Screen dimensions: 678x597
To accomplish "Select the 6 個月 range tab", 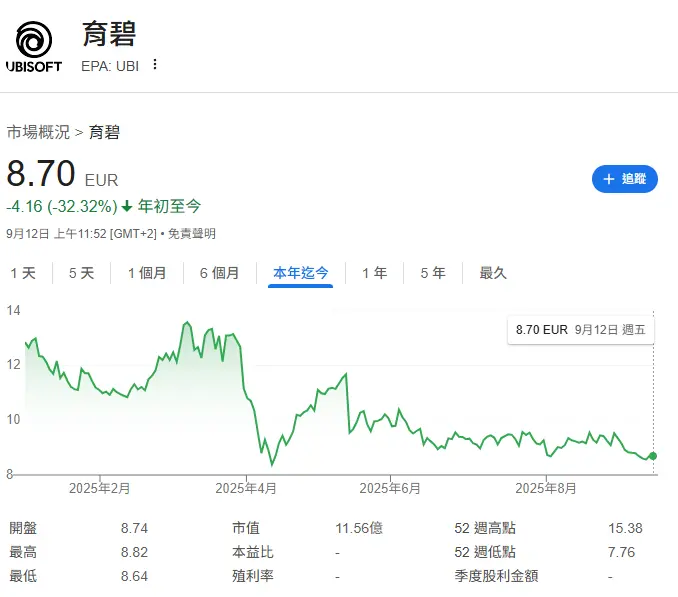I will 220,273.
